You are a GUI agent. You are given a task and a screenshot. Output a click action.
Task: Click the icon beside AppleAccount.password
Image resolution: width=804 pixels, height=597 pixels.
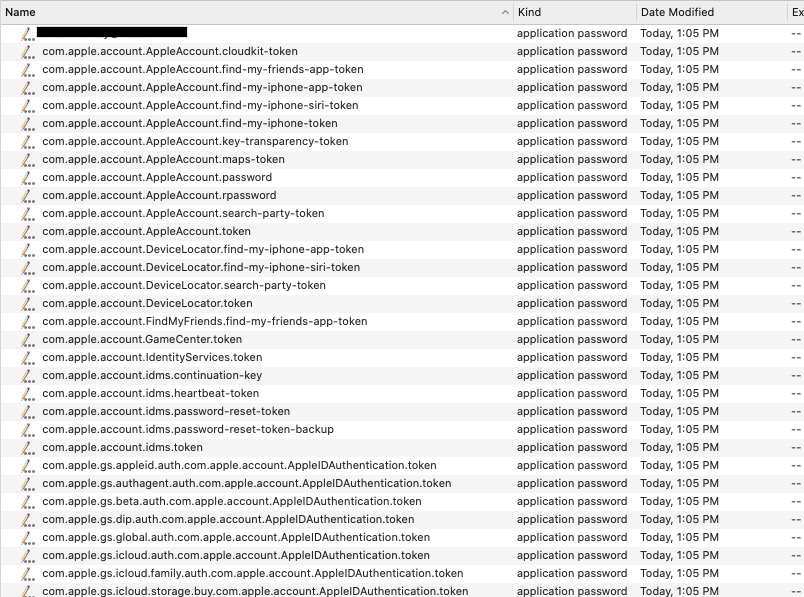coord(28,177)
